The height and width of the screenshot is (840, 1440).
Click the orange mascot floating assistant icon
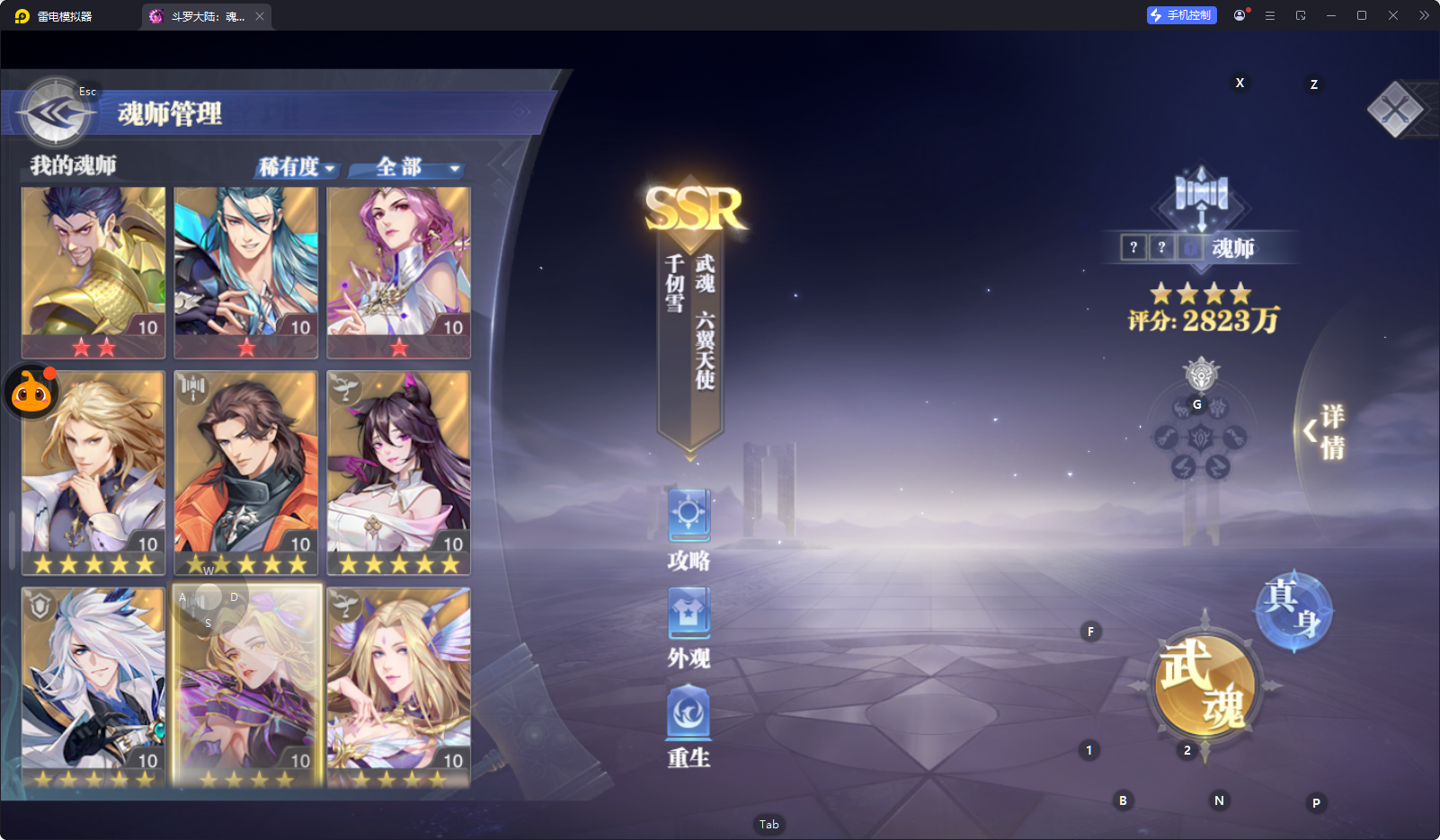(31, 392)
